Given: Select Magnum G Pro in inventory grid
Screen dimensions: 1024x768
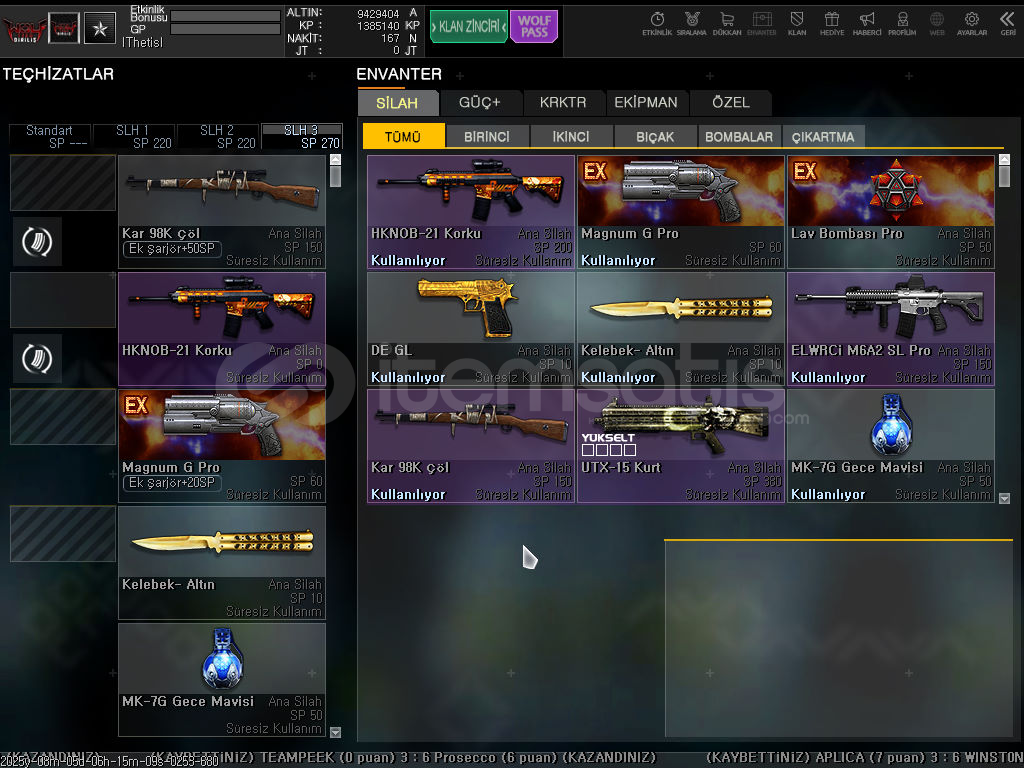Looking at the screenshot, I should pos(681,212).
